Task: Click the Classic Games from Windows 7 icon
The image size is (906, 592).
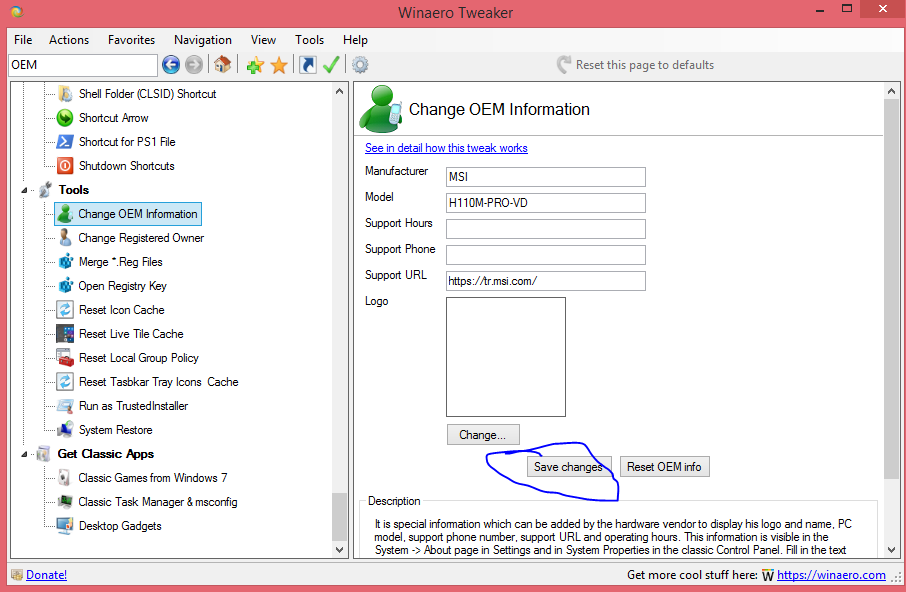Action: (x=65, y=478)
